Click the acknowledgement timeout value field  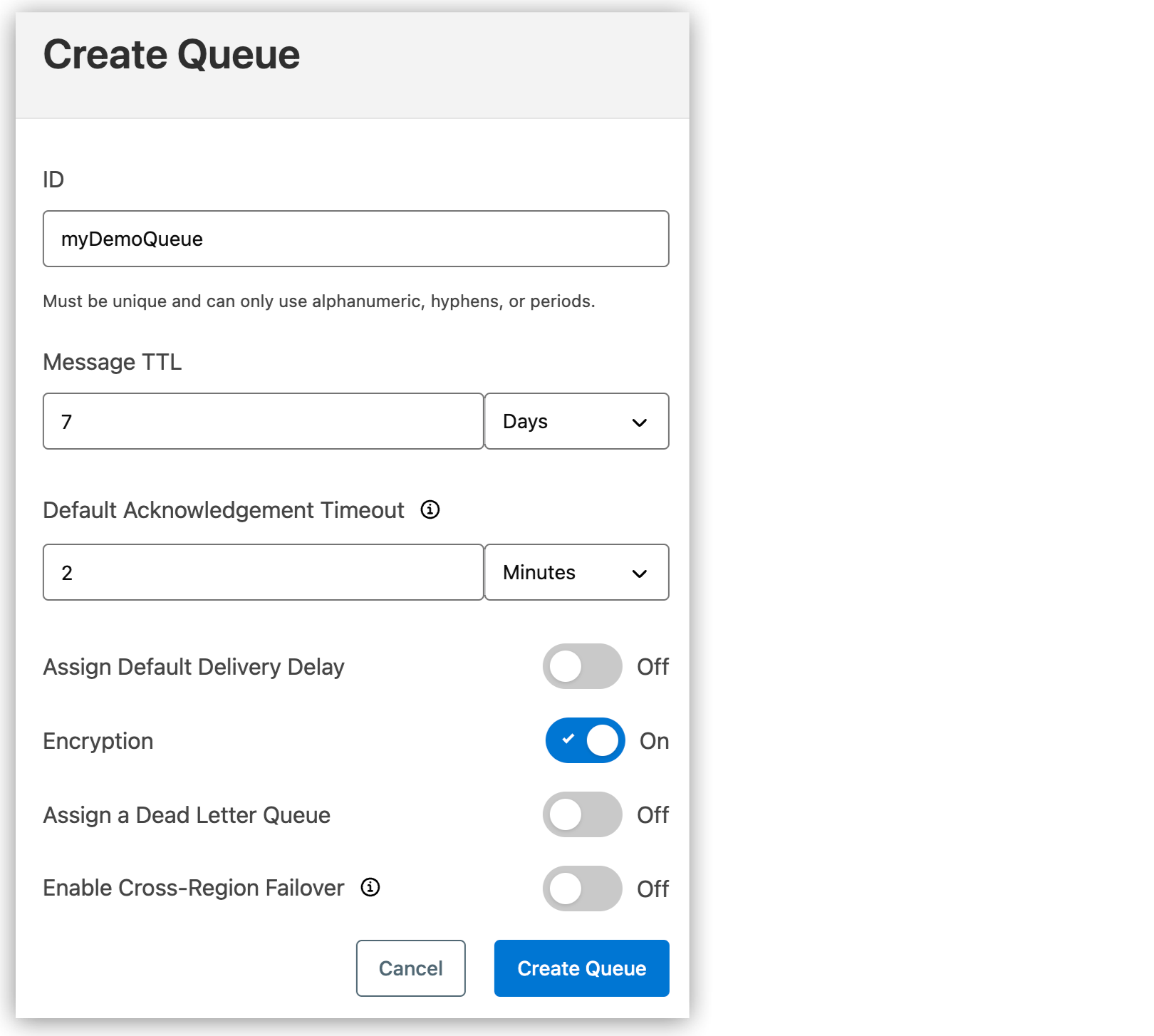click(262, 572)
